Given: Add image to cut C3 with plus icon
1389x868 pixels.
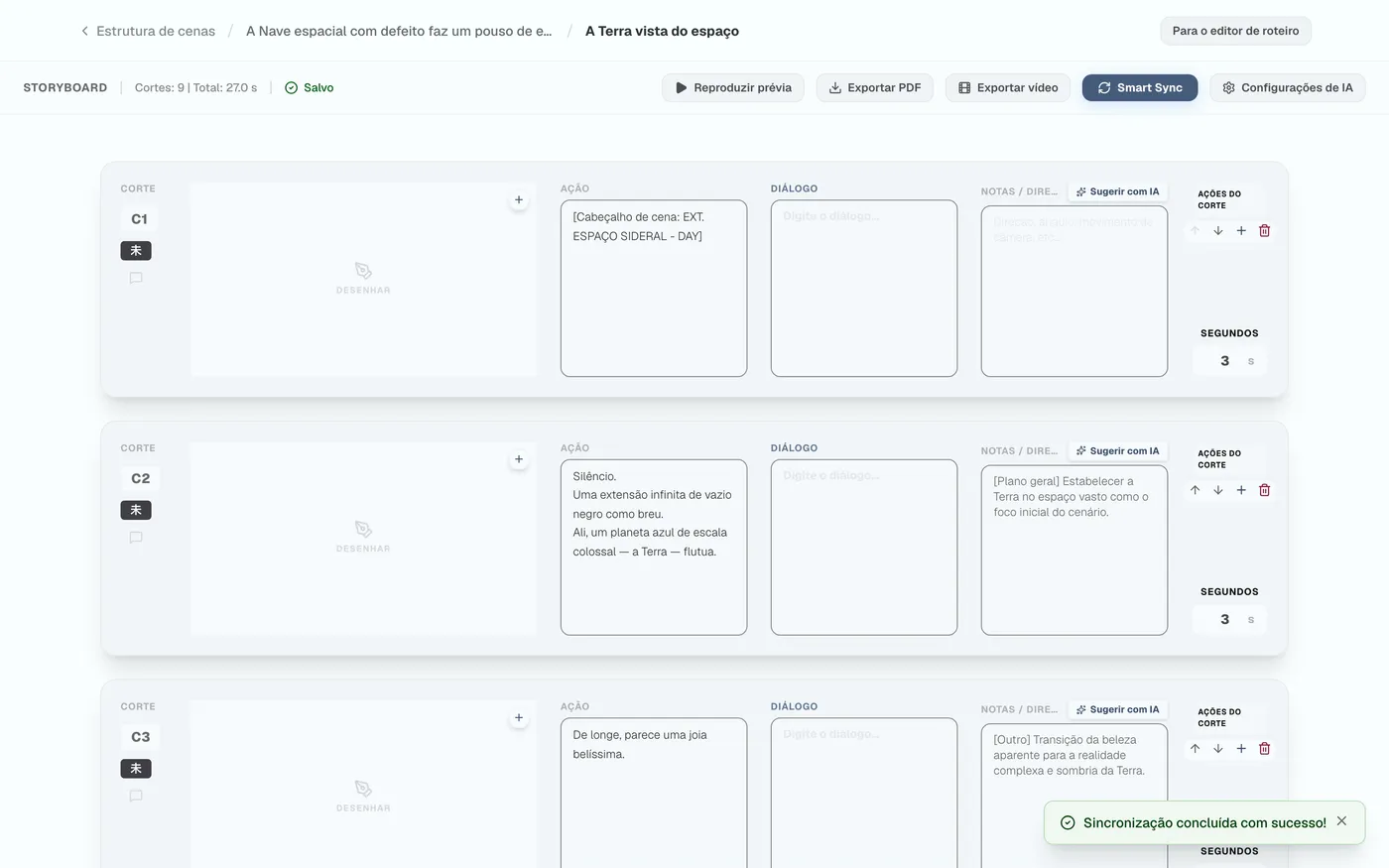Looking at the screenshot, I should (519, 718).
